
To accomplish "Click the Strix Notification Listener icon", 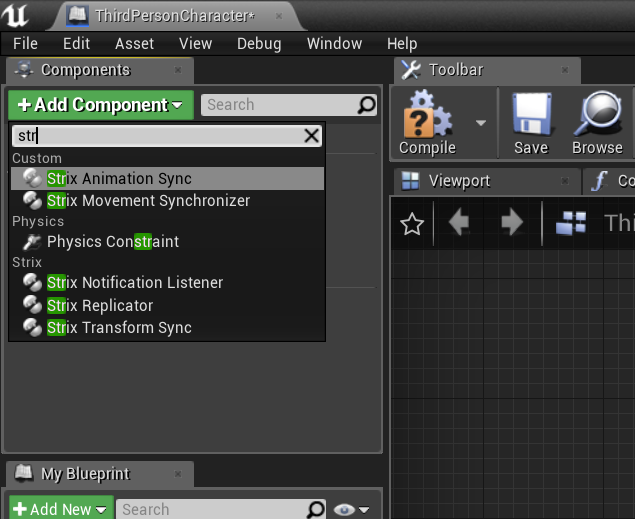I will (32, 282).
